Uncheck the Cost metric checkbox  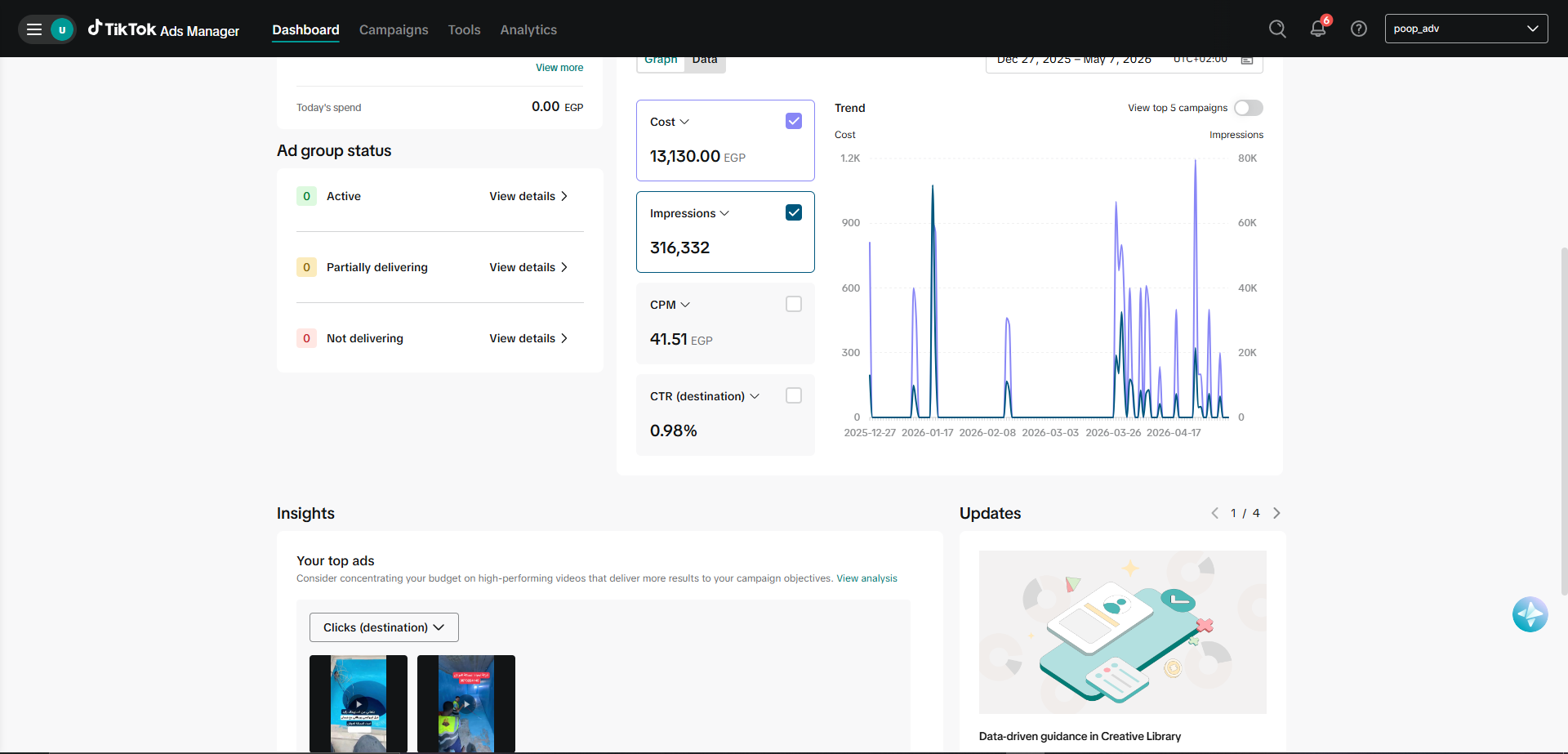coord(794,121)
